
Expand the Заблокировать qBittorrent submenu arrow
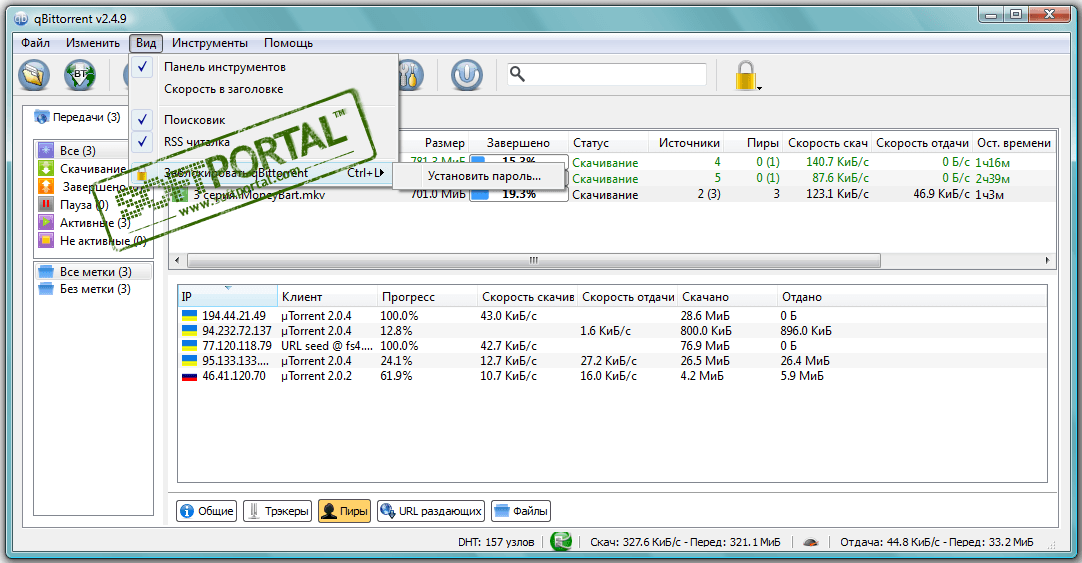coord(380,172)
